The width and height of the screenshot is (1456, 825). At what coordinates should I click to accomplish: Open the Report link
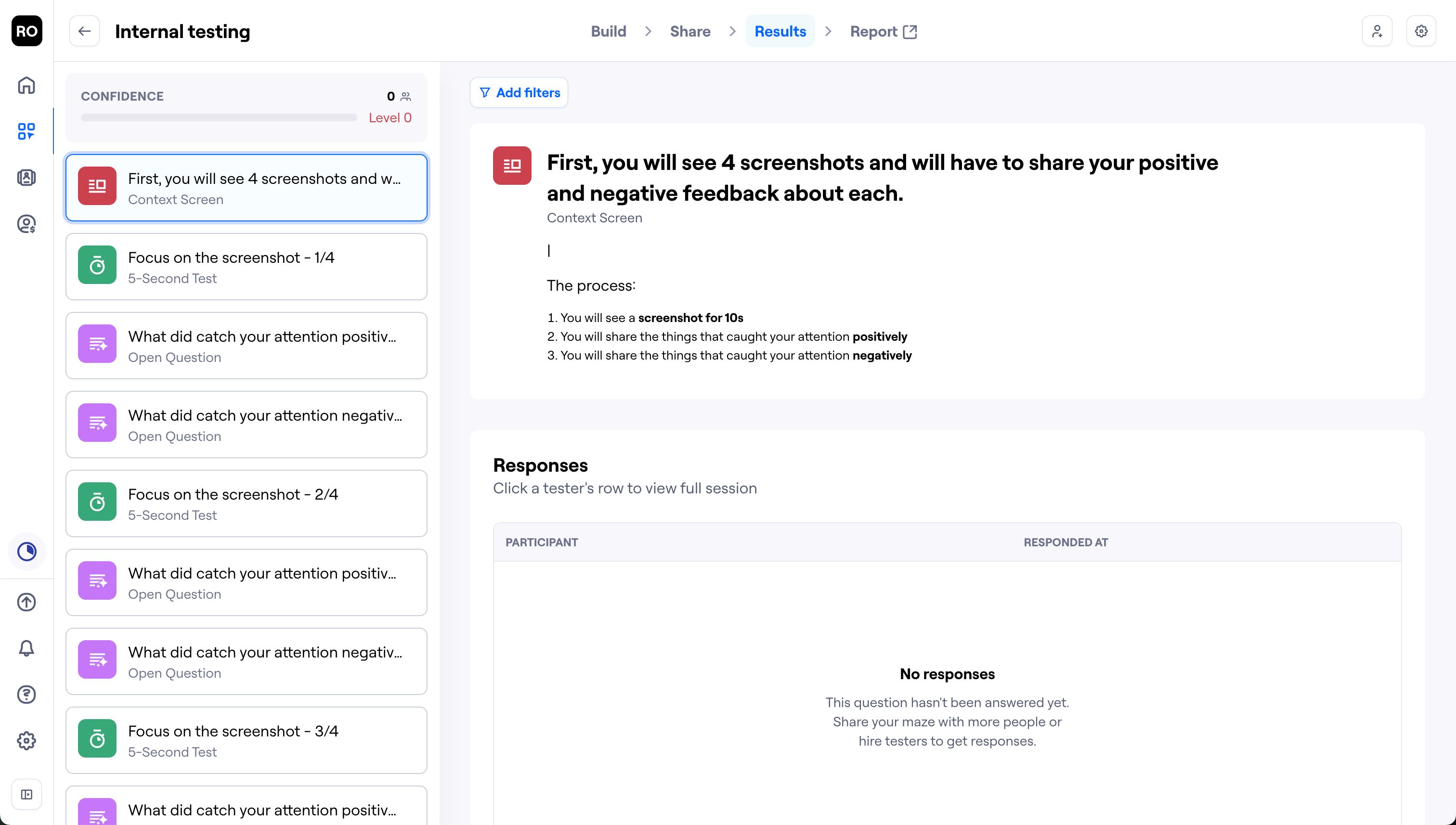[x=883, y=31]
